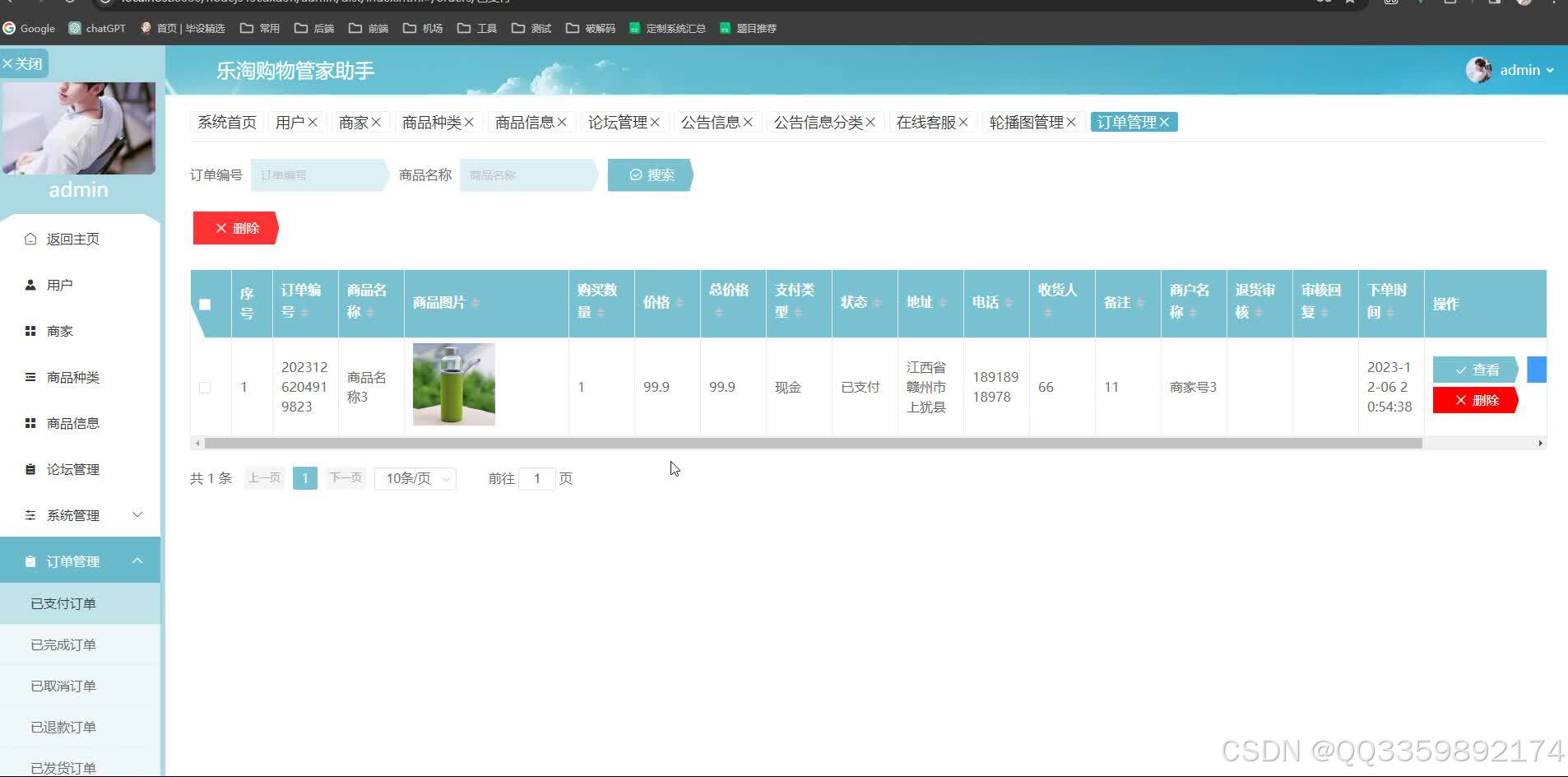Screen dimensions: 1568x777
Task: Click the home icon beside 返回主页
Action: [x=30, y=239]
